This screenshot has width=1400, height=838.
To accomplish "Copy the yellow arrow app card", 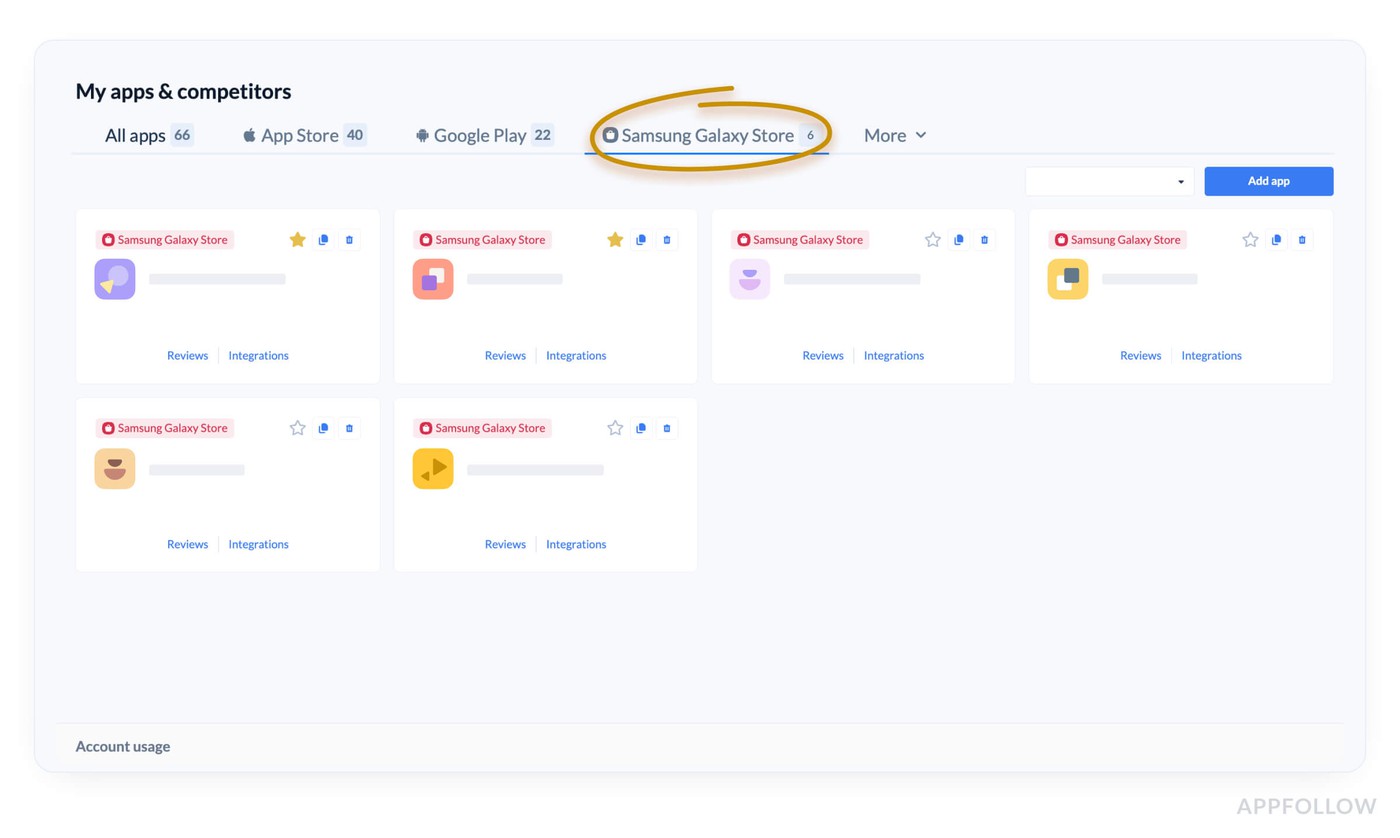I will coord(641,428).
